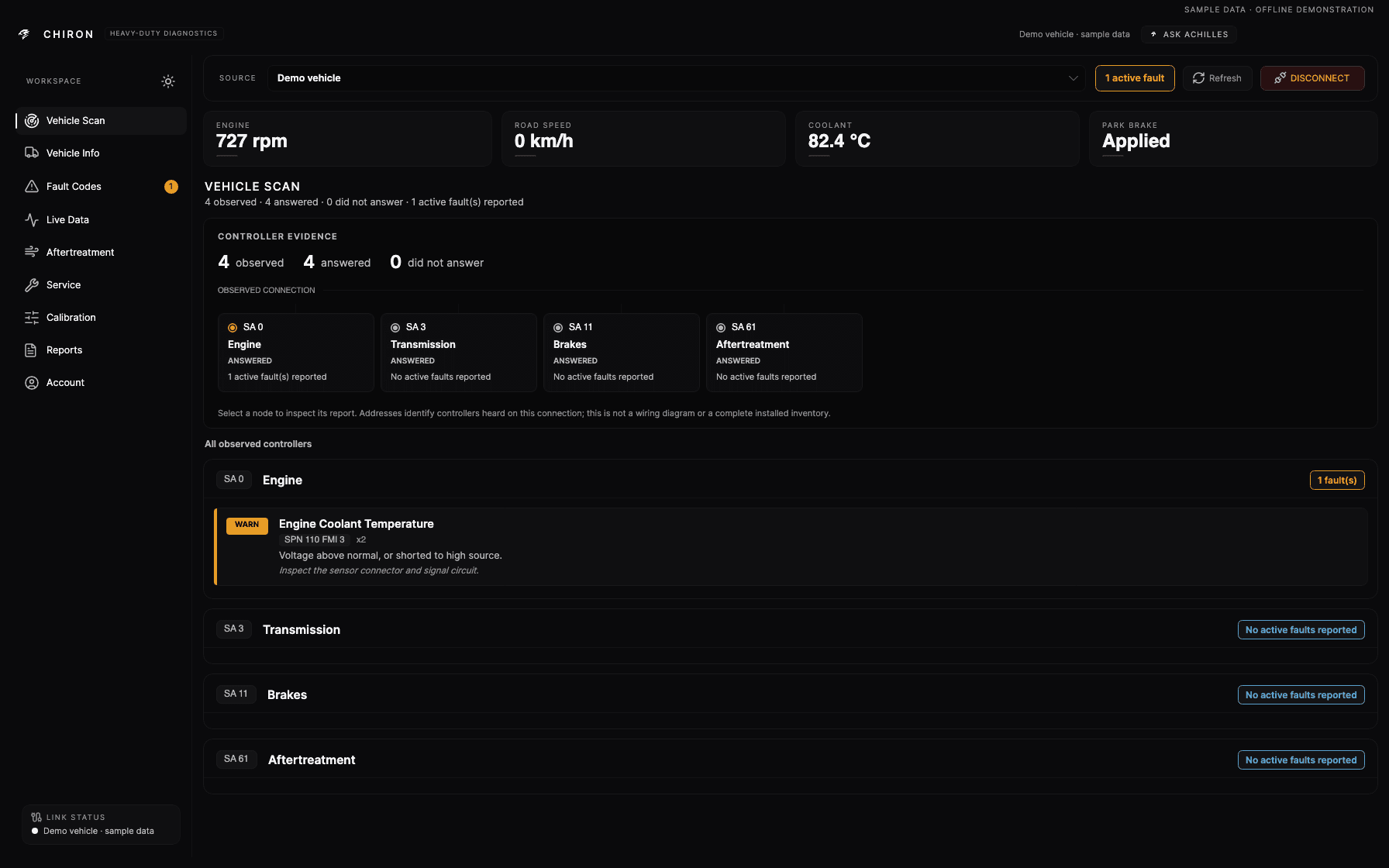The height and width of the screenshot is (868, 1389).
Task: Open Fault Codes warning triangle icon
Action: [x=32, y=187]
